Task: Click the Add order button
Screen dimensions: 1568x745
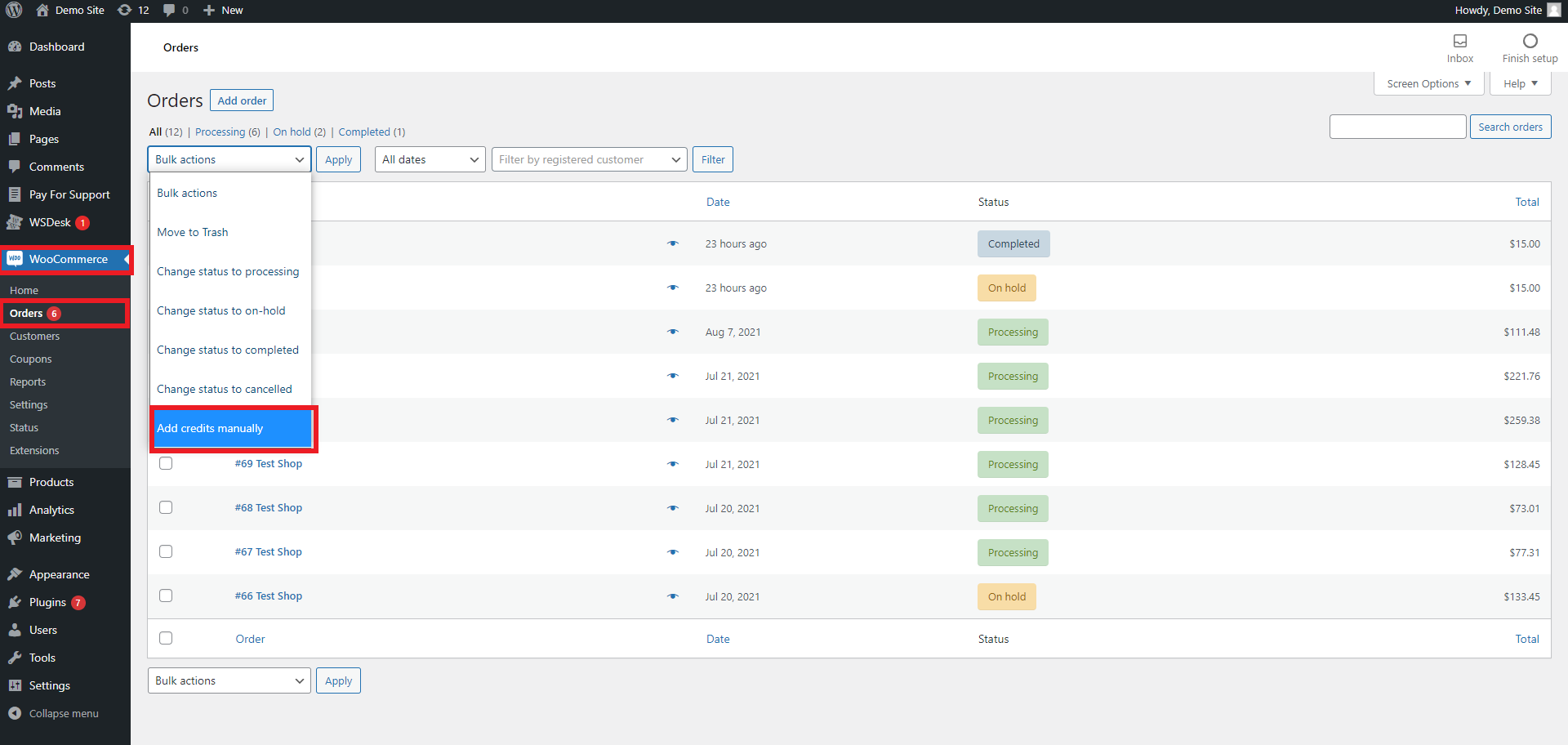Action: click(242, 100)
